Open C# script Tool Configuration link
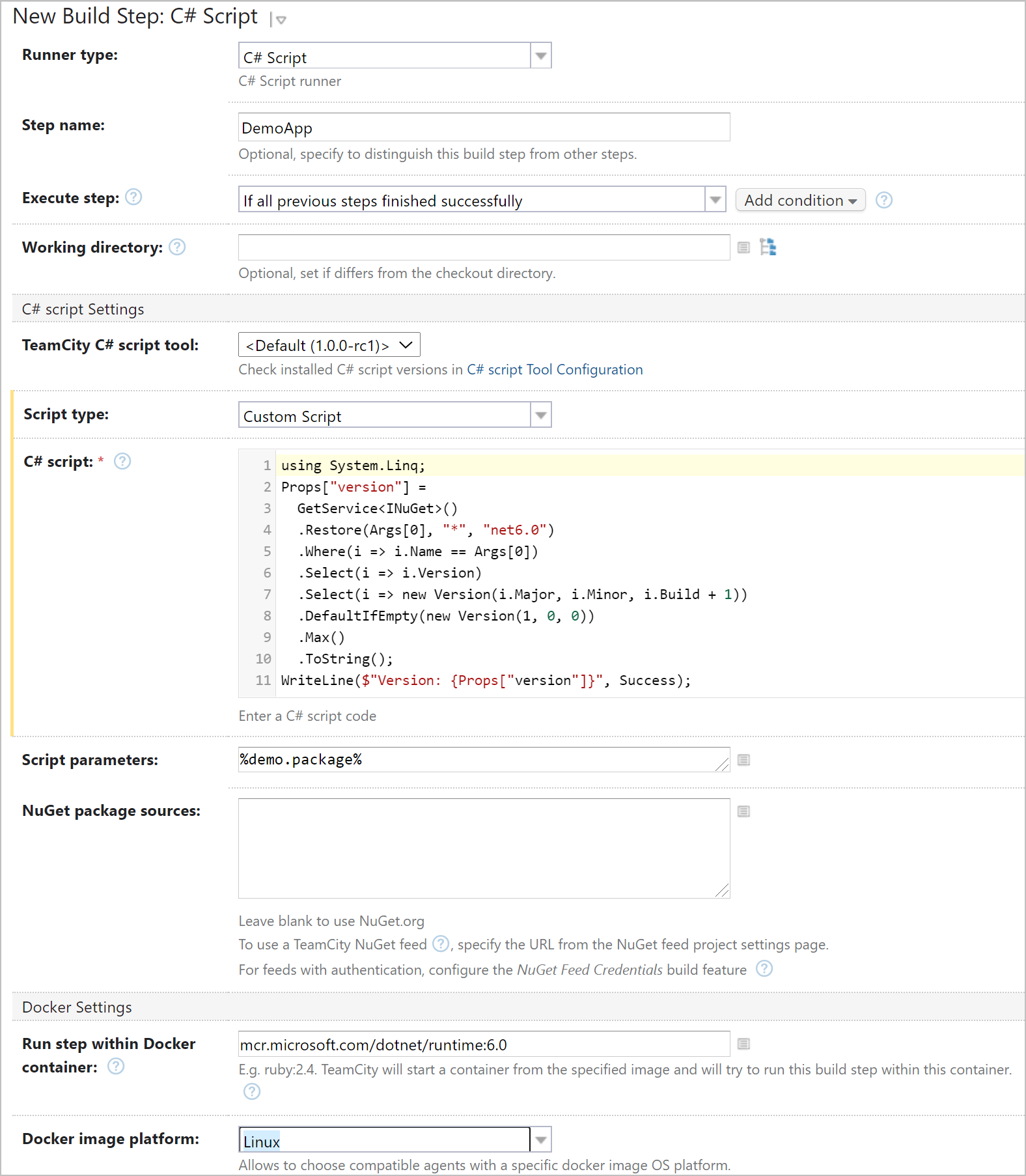This screenshot has height=1176, width=1026. click(555, 370)
